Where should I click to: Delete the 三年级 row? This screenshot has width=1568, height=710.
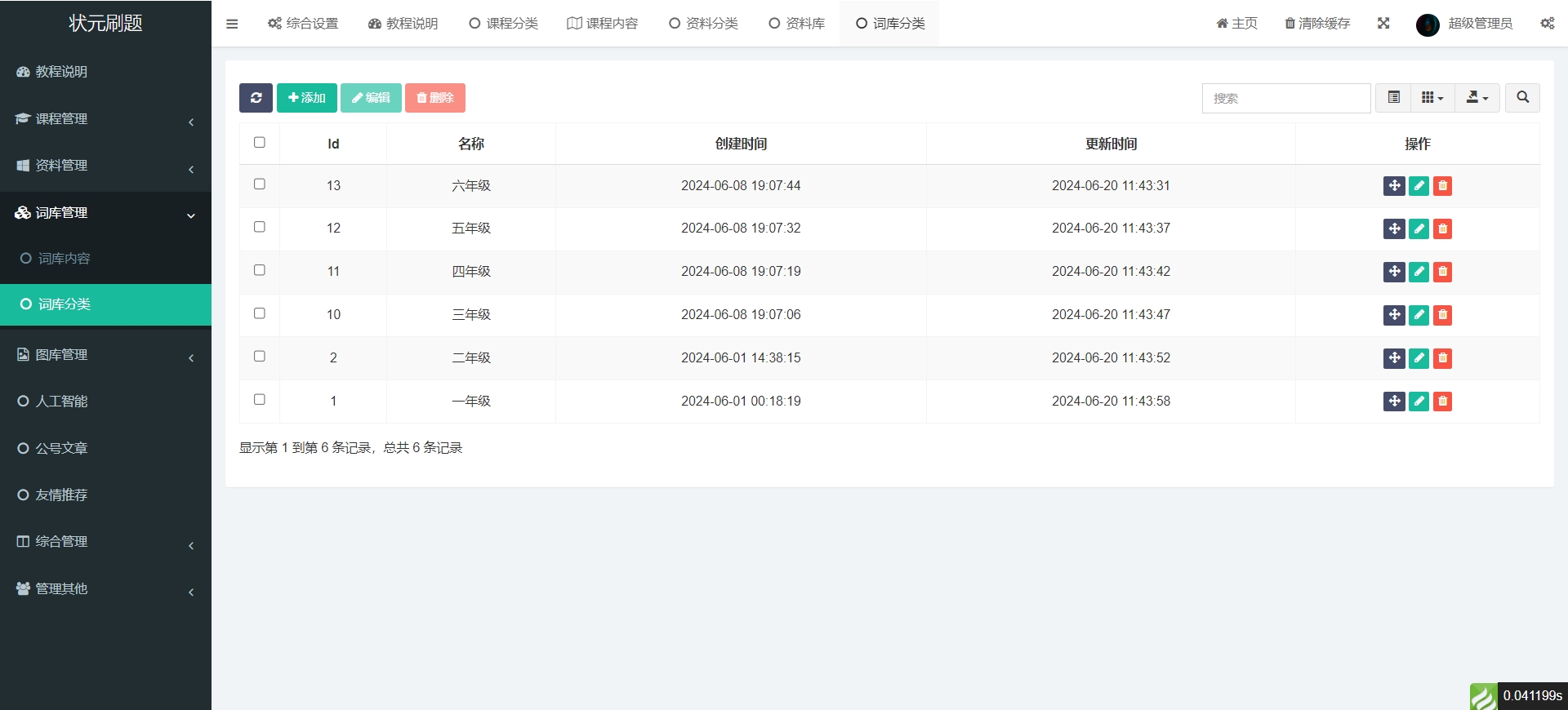pos(1443,315)
